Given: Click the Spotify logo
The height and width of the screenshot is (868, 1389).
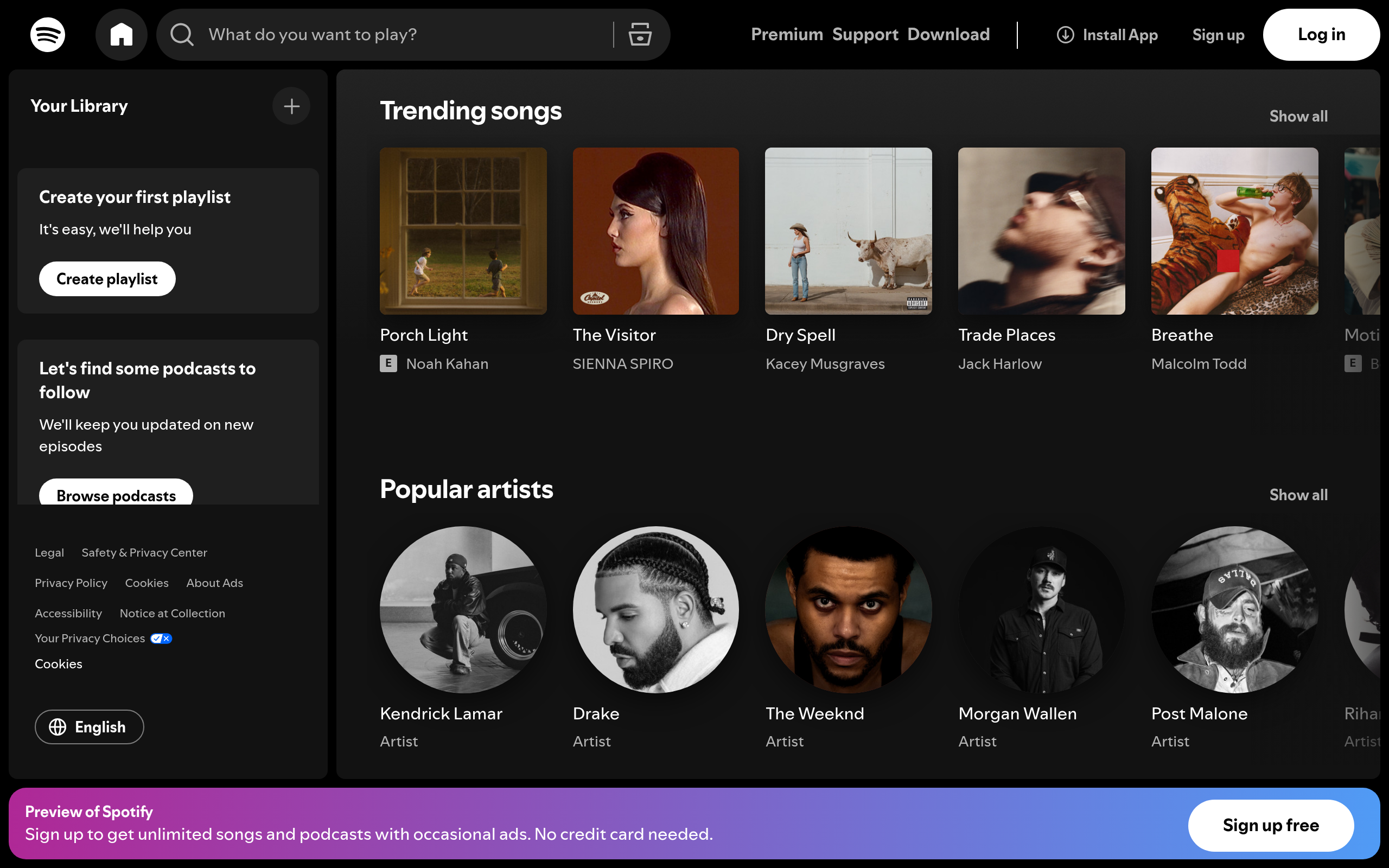Looking at the screenshot, I should click(48, 34).
